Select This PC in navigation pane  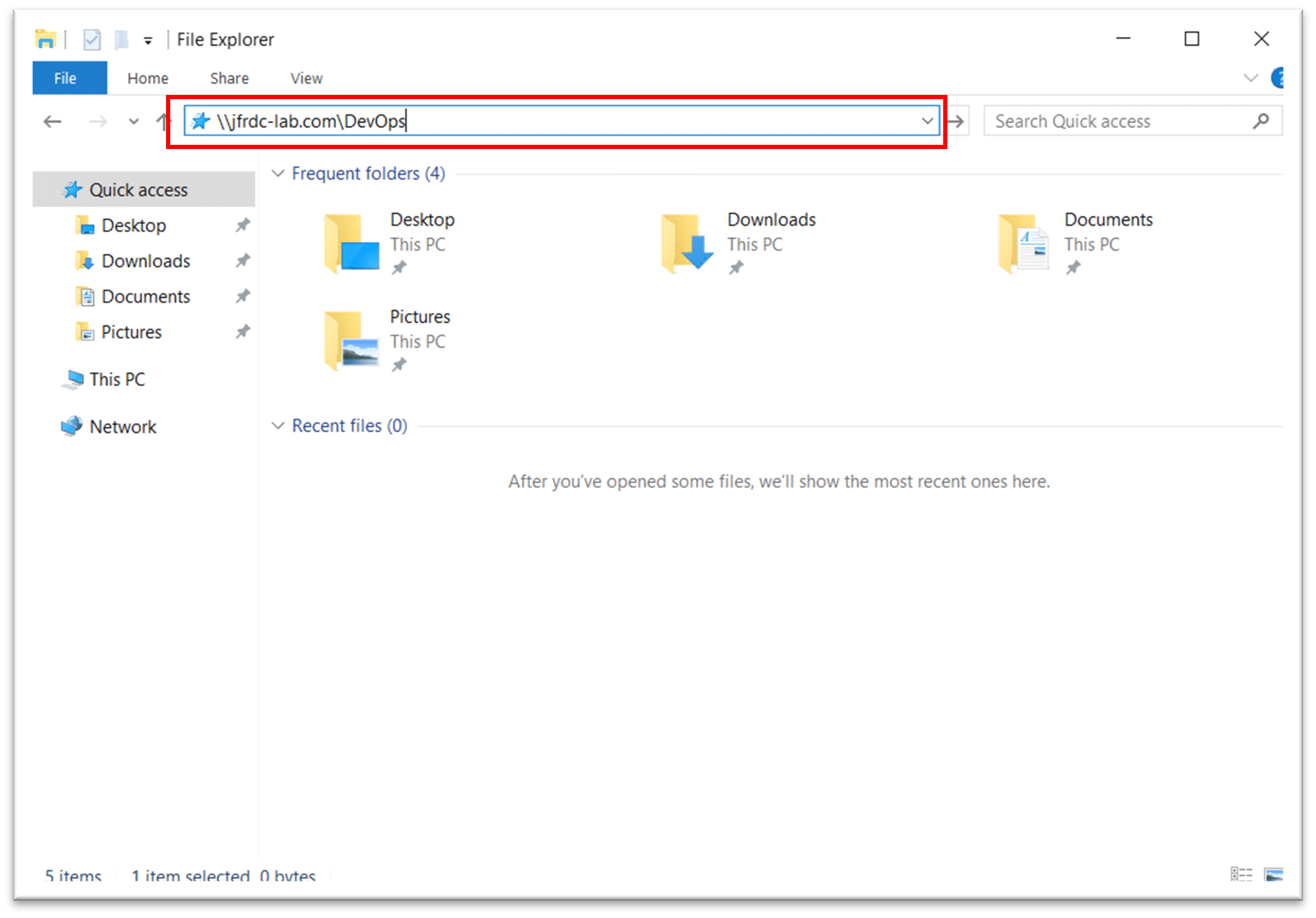click(117, 380)
